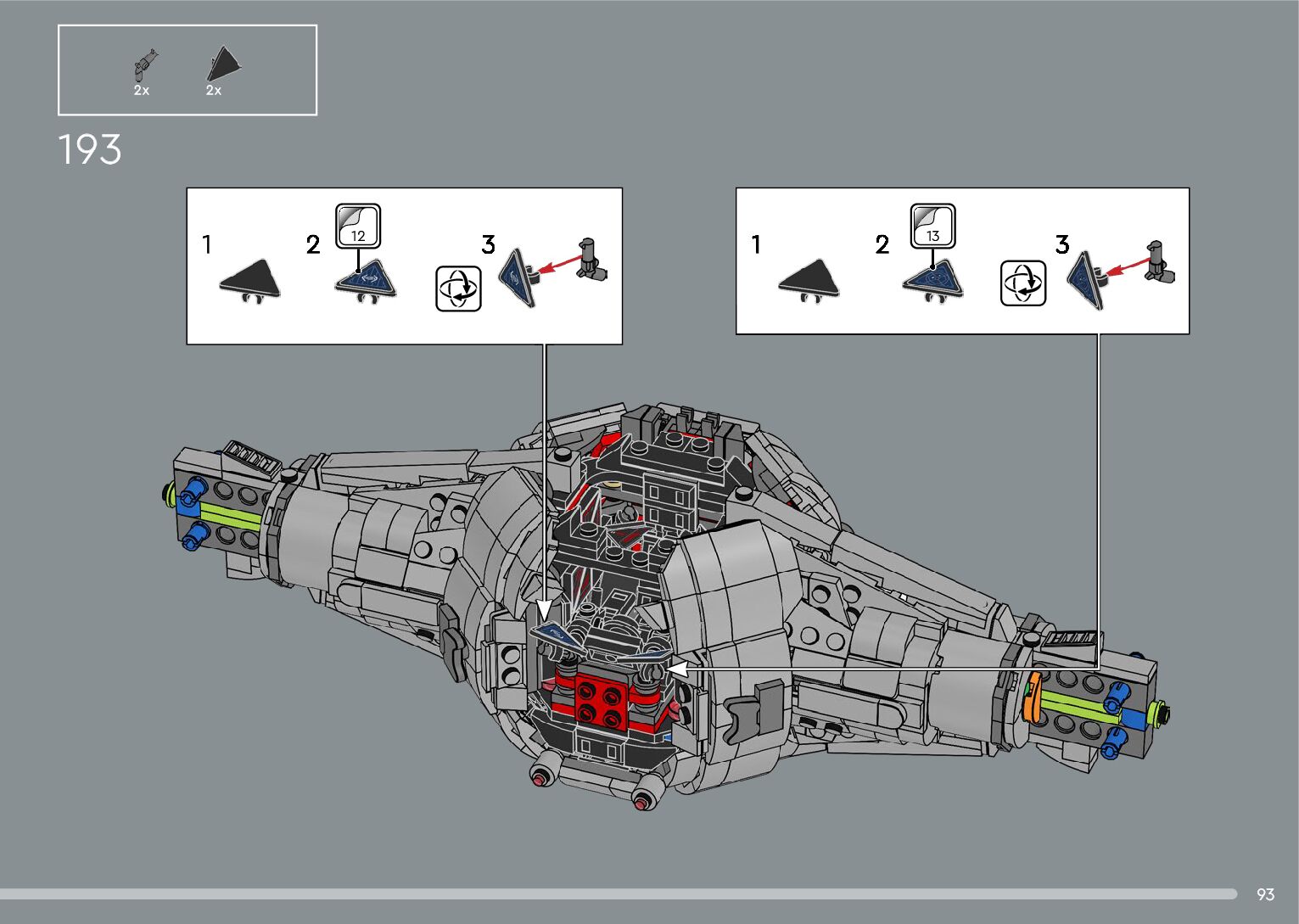Click the gray clip piece in left callout step 3
The width and height of the screenshot is (1299, 924).
[591, 260]
